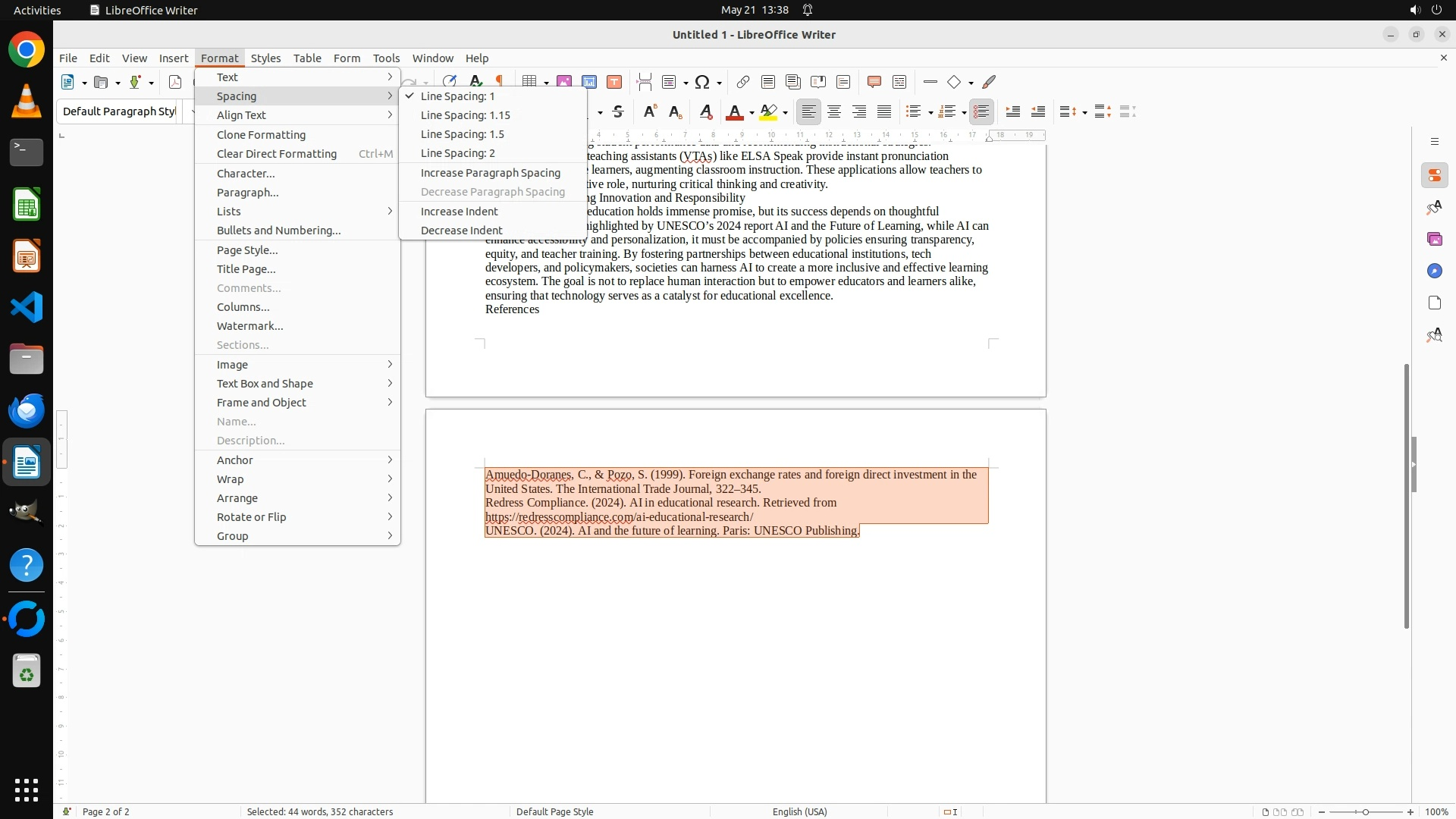Select the checked Line Spacing: 1 option
Image resolution: width=1456 pixels, height=819 pixels.
(x=457, y=96)
